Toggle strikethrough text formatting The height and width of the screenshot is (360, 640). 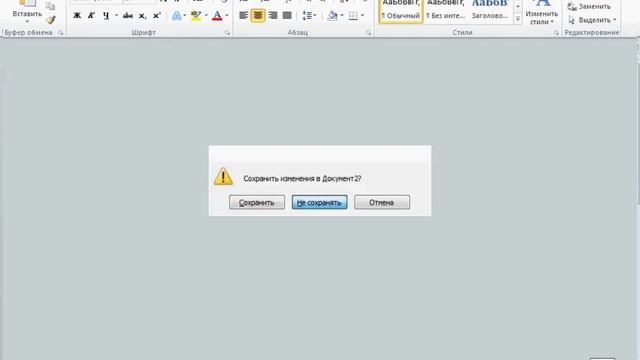coord(128,16)
